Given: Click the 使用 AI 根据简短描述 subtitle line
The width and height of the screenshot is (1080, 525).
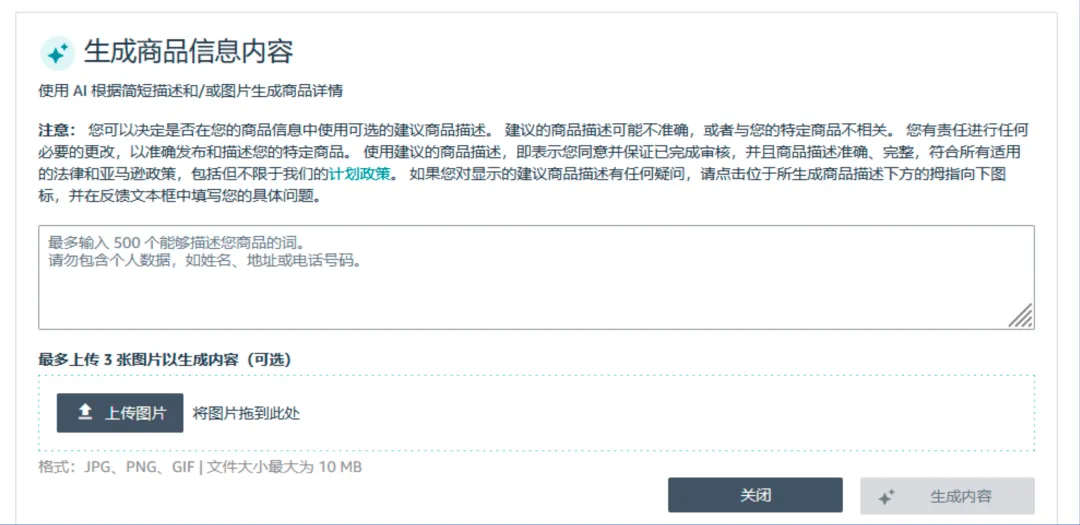Looking at the screenshot, I should click(191, 91).
